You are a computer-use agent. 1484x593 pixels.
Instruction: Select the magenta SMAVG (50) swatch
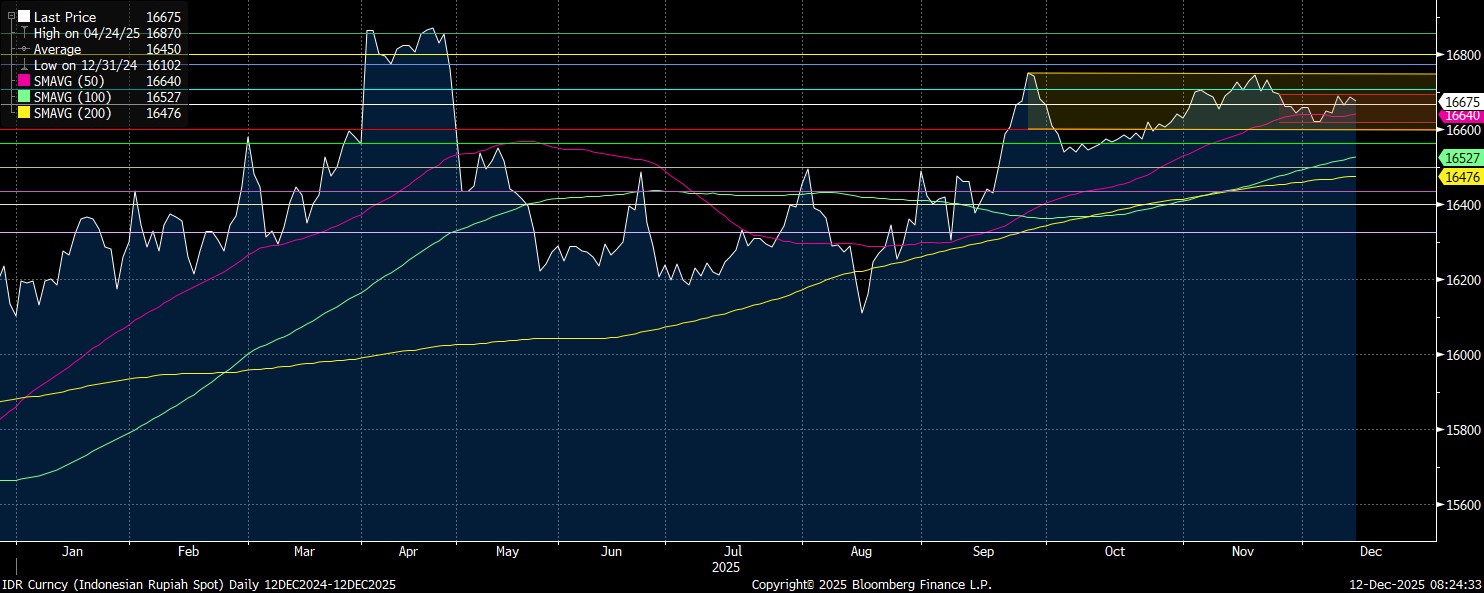click(24, 81)
